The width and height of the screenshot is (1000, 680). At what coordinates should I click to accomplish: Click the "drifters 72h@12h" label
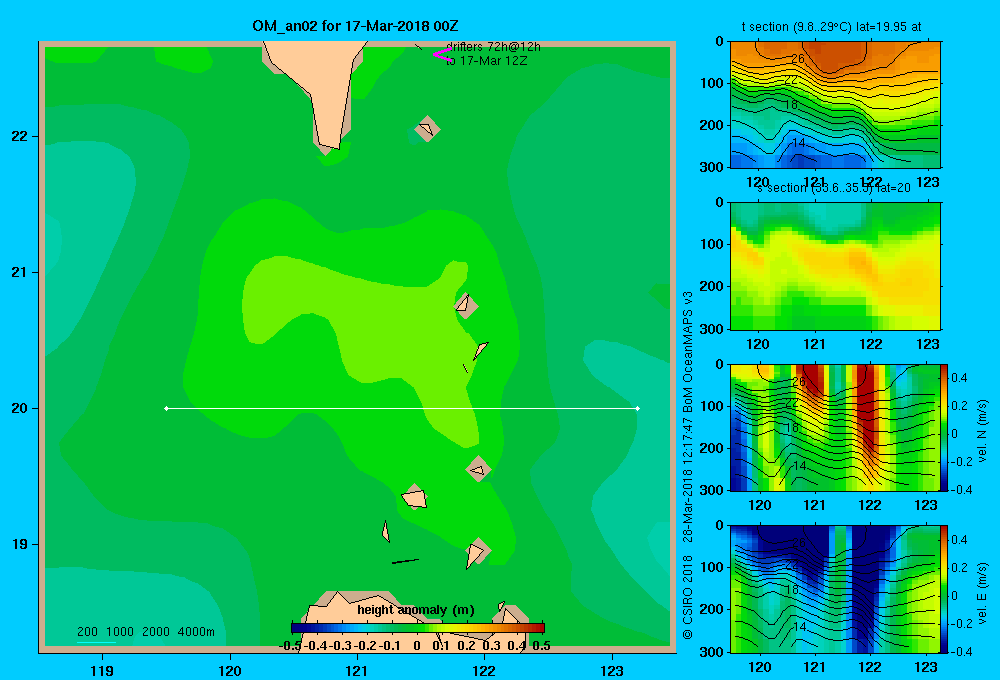pyautogui.click(x=493, y=47)
